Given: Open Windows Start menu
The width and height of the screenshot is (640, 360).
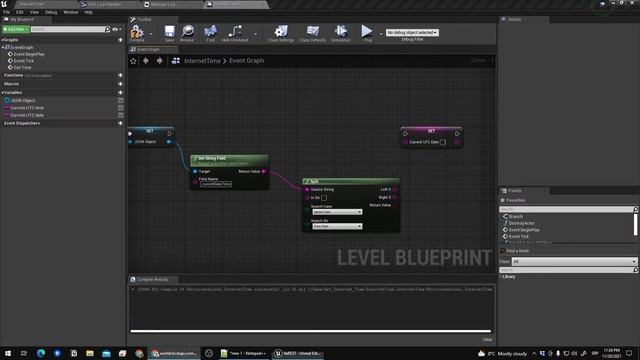Looking at the screenshot, I should (8, 353).
